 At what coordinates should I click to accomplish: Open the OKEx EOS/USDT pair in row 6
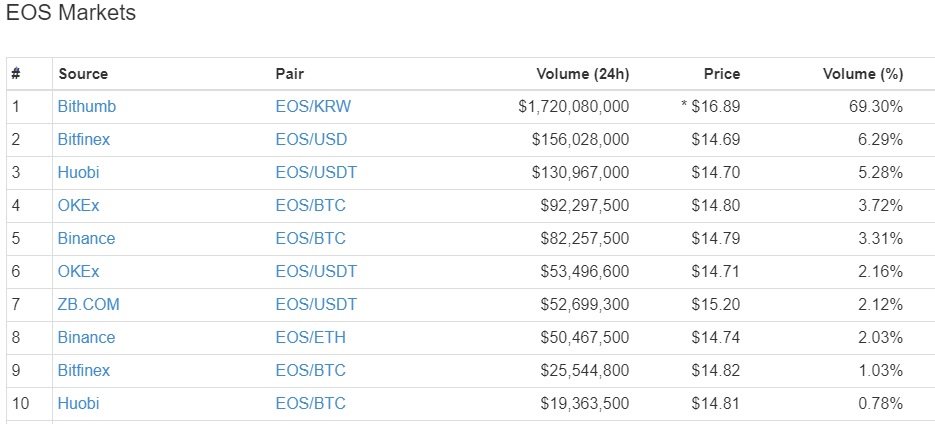coord(316,272)
